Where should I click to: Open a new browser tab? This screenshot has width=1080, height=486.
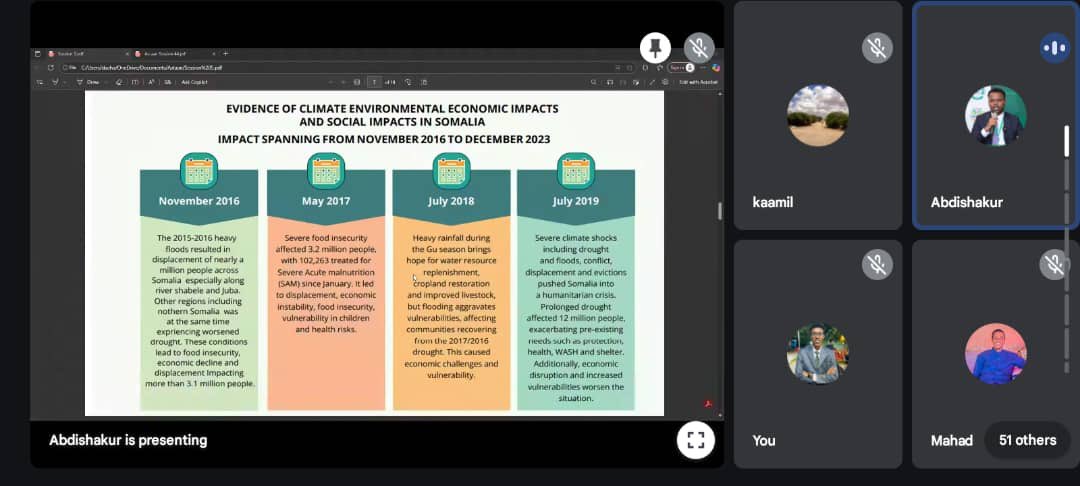225,54
